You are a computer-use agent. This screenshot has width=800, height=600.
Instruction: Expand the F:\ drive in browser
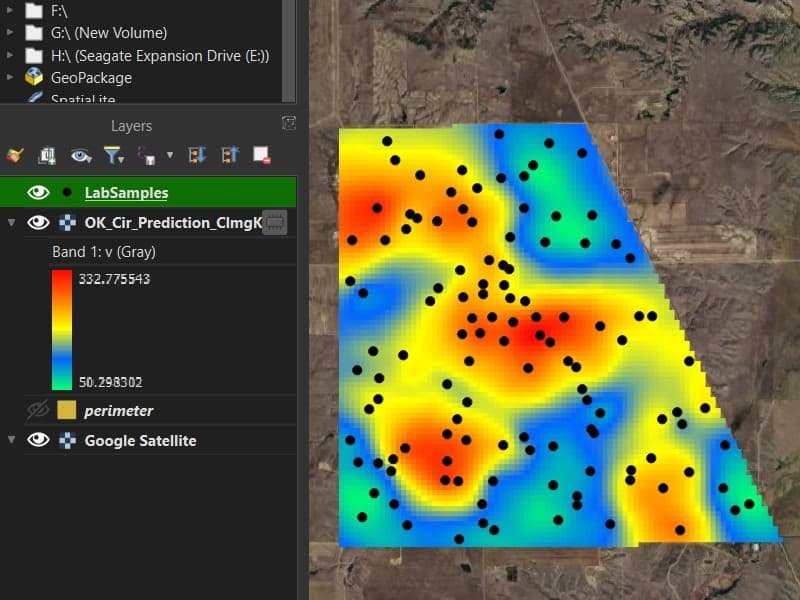10,10
